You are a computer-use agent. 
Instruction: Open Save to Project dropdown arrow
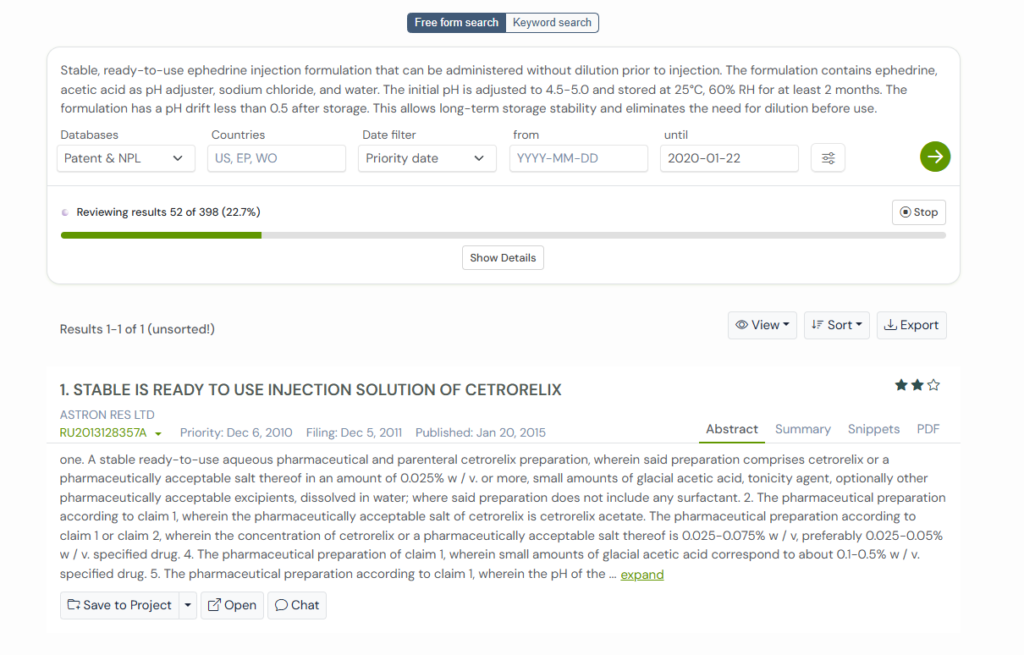(x=188, y=605)
